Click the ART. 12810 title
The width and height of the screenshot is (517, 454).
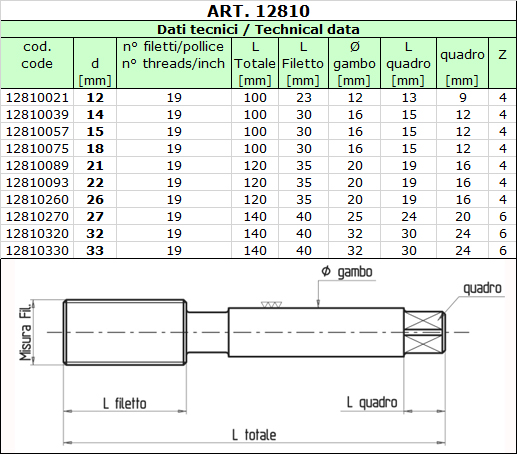(258, 11)
